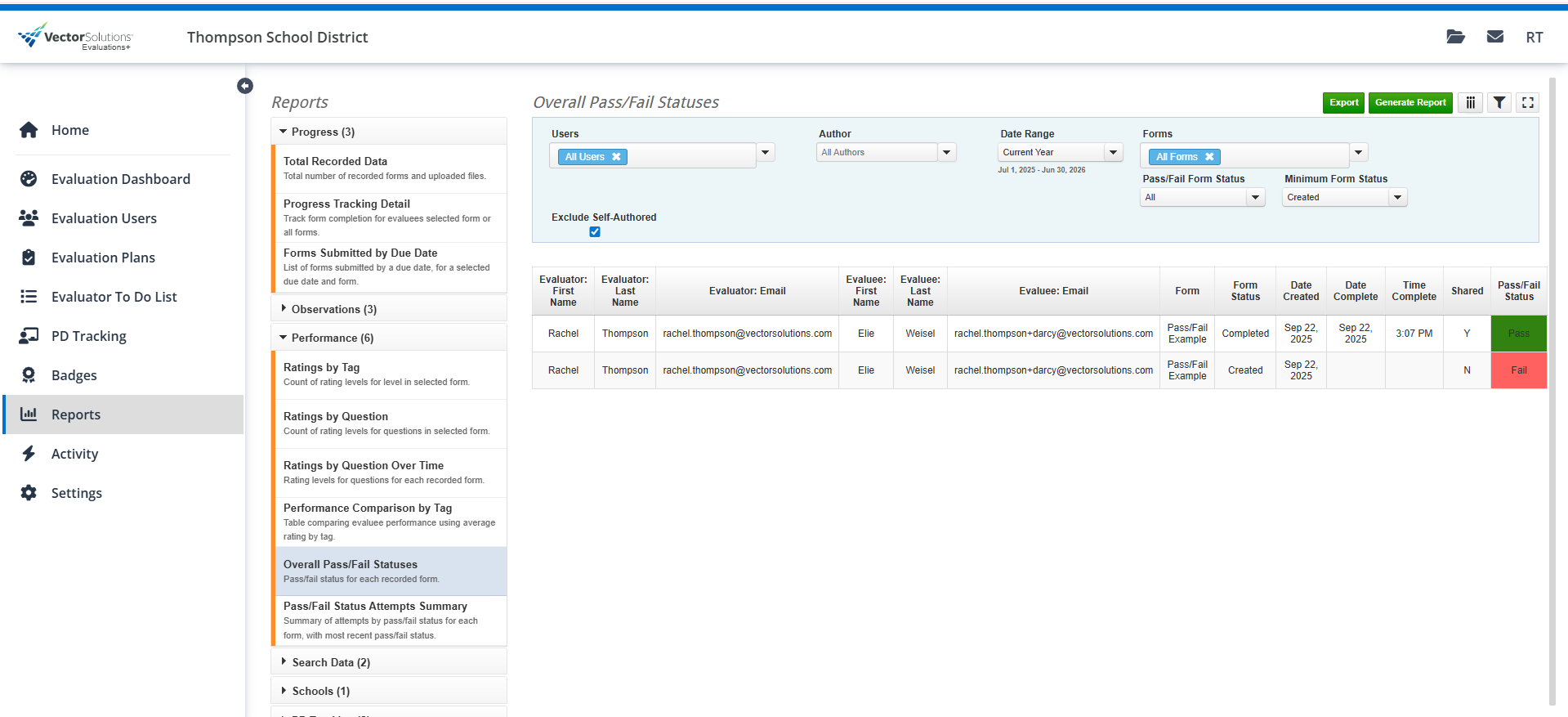This screenshot has height=717, width=1568.
Task: Click the Settings gear icon
Action: click(29, 493)
